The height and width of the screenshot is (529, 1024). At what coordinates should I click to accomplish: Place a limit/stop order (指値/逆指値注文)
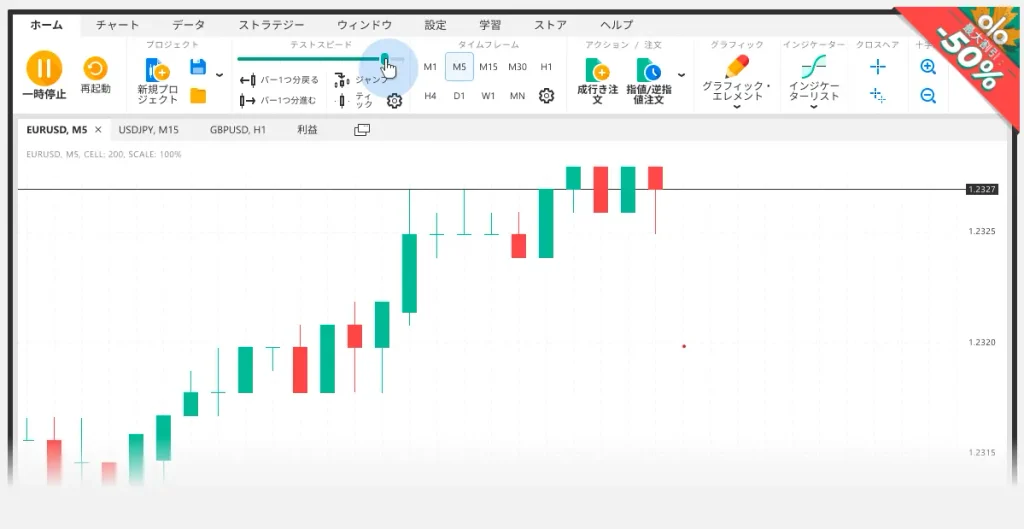point(648,81)
